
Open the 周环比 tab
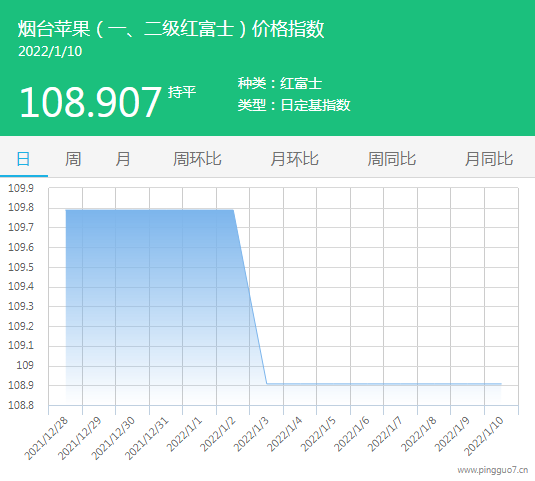197,159
